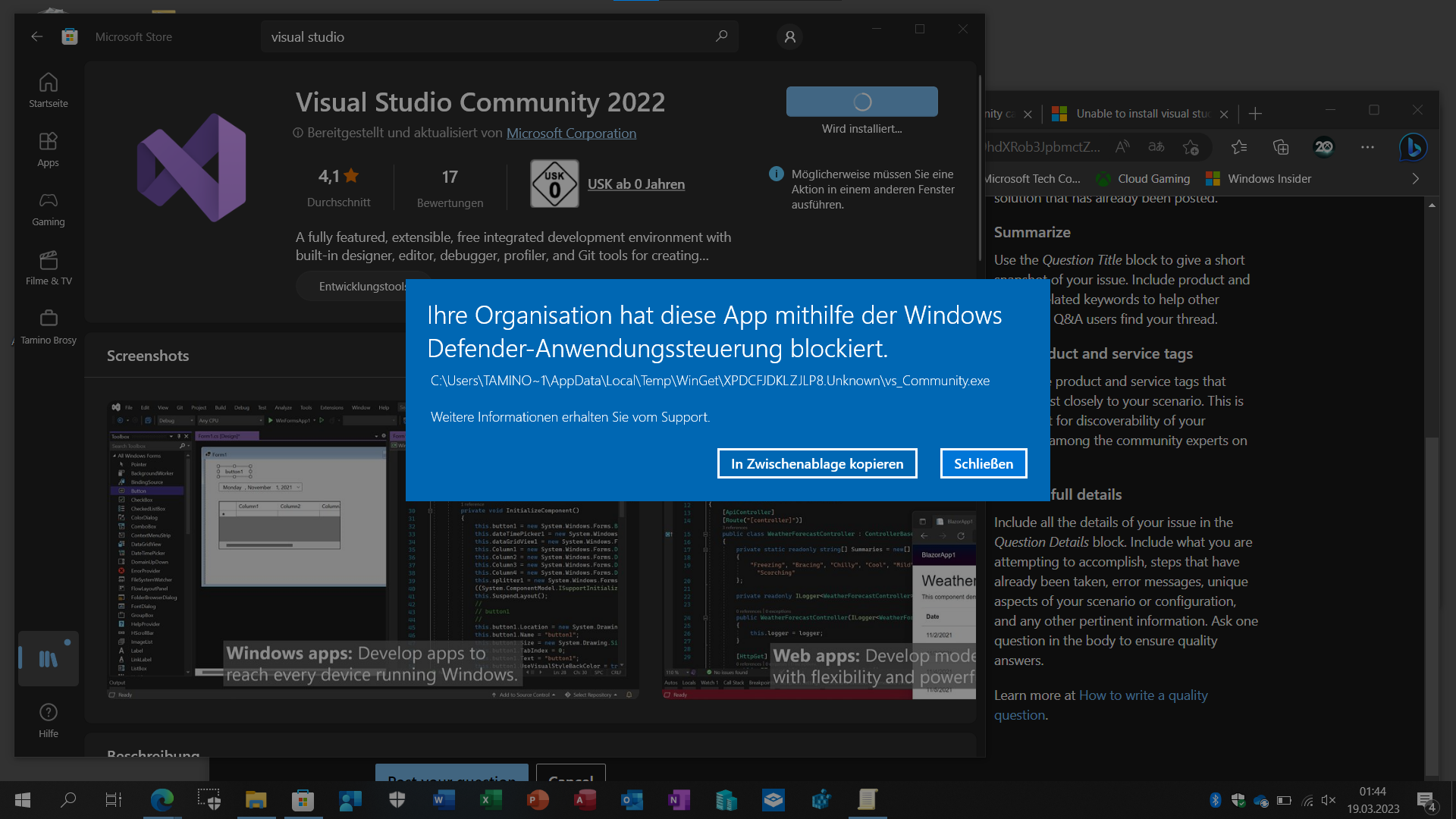The image size is (1456, 819).
Task: Launch Microsoft Word from the taskbar
Action: pos(443,799)
